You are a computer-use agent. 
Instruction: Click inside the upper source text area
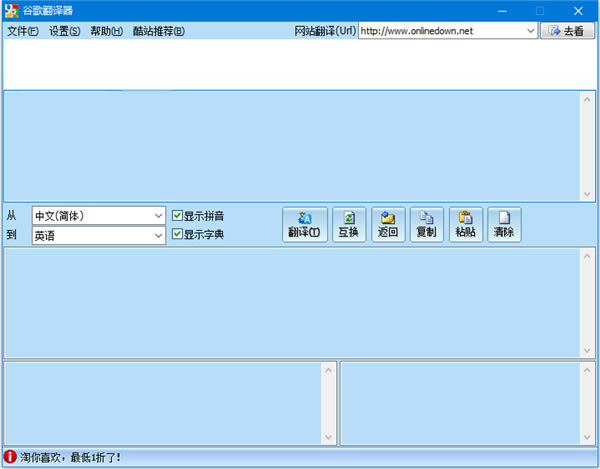(x=292, y=146)
